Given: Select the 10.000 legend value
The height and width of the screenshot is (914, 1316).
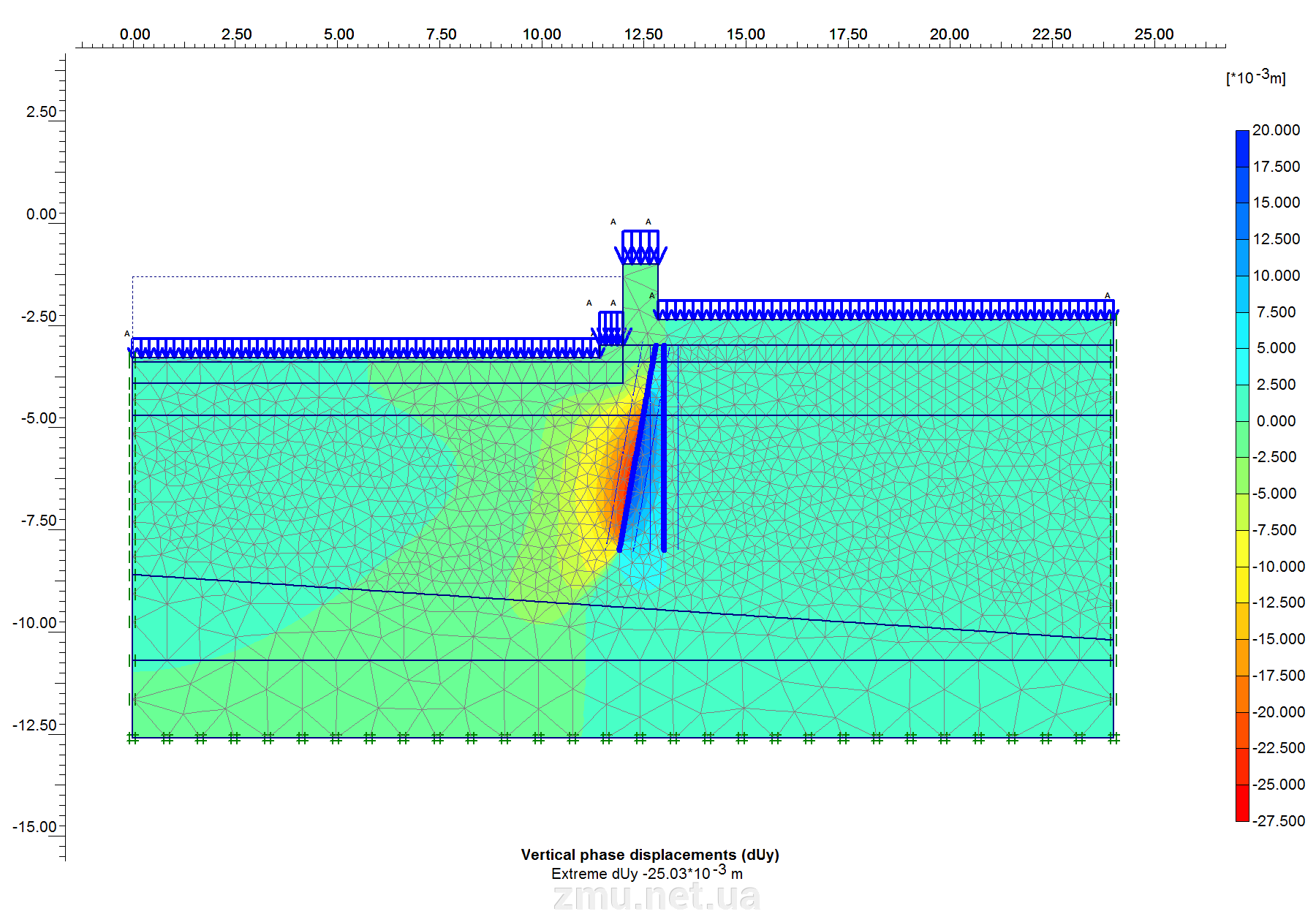Looking at the screenshot, I should tap(1276, 276).
